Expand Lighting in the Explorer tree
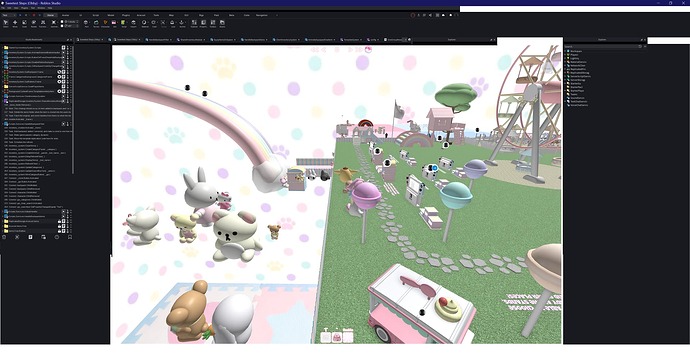This screenshot has width=690, height=362. tap(565, 59)
